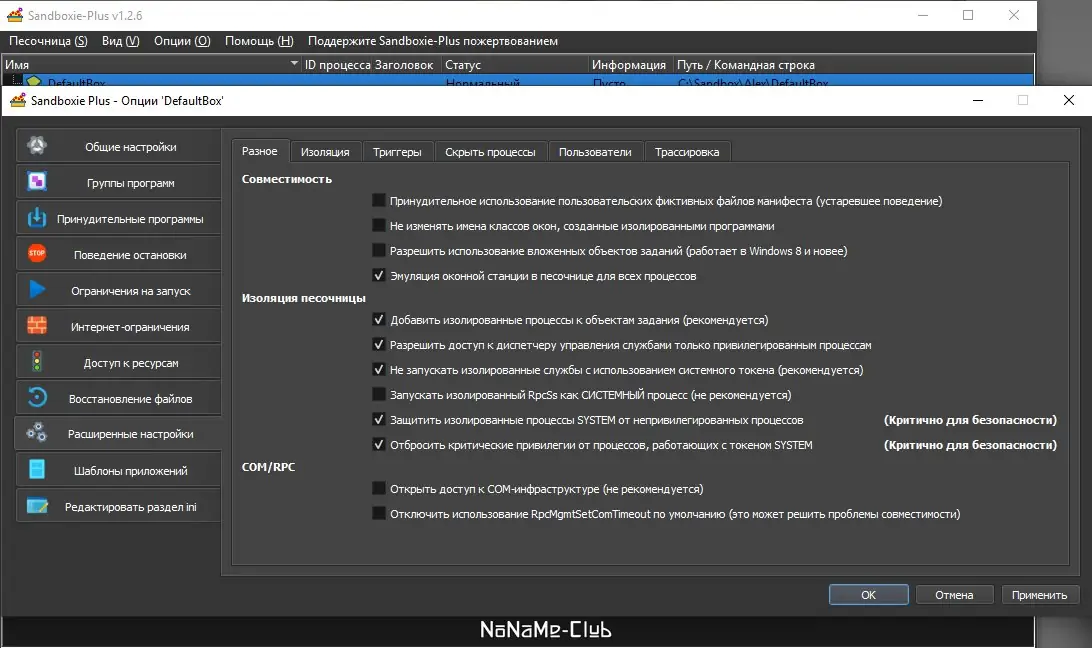Select Расширенные настройки section
Viewport: 1092px width, 648px height.
click(x=118, y=433)
